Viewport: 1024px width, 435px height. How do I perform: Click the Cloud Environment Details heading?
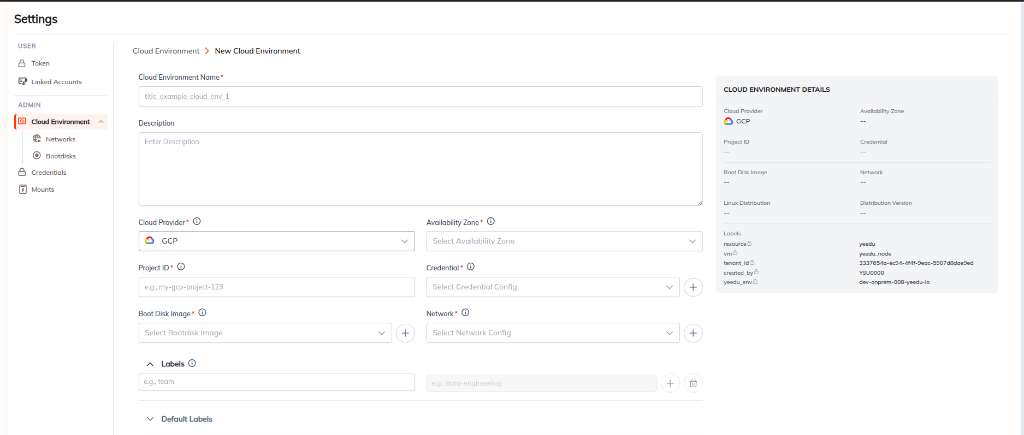[x=776, y=89]
